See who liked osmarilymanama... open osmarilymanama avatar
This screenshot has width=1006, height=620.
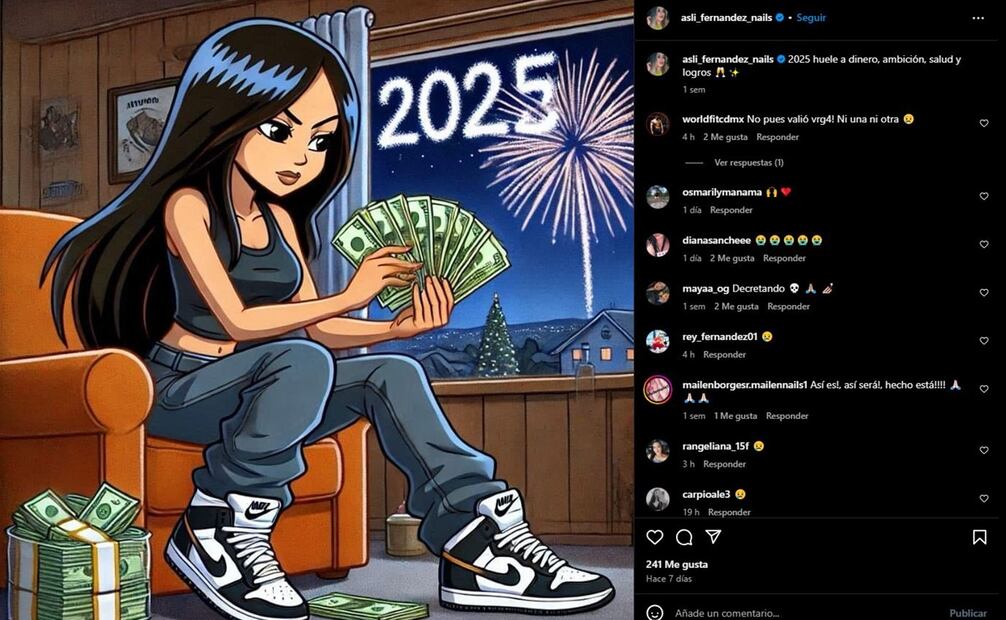coord(658,197)
